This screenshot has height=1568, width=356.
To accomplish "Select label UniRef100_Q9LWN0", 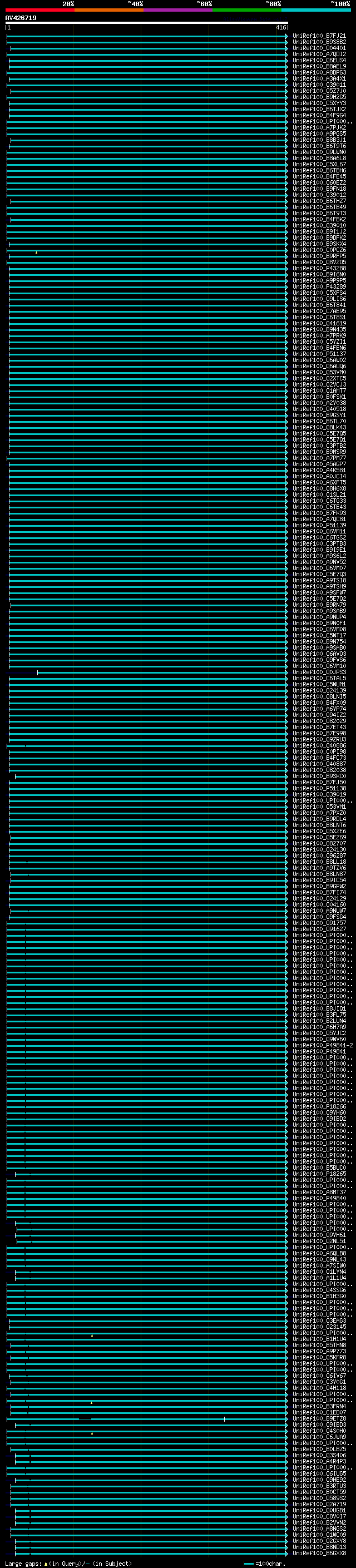I will (x=319, y=152).
